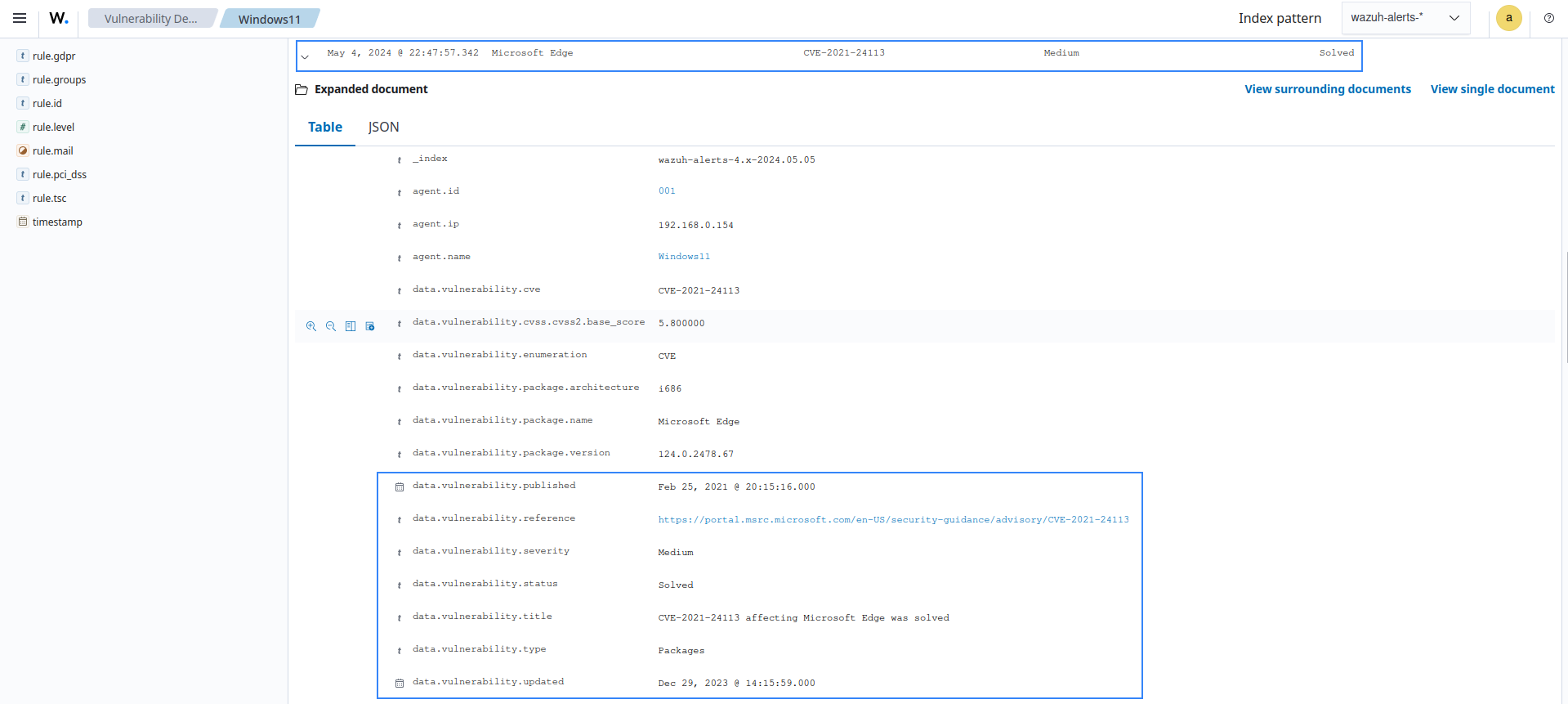Open the hamburger navigation menu

(x=20, y=18)
